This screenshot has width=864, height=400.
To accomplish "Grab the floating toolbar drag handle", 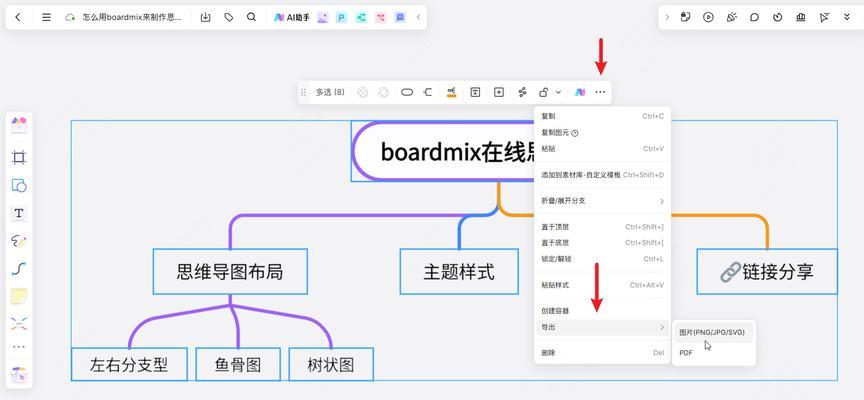I will pyautogui.click(x=303, y=93).
